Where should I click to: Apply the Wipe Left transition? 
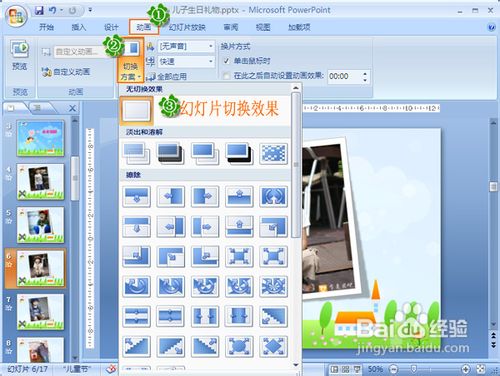pyautogui.click(x=171, y=196)
